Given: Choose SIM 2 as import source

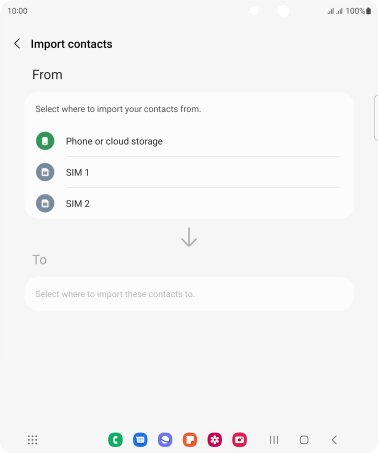Looking at the screenshot, I should (188, 203).
